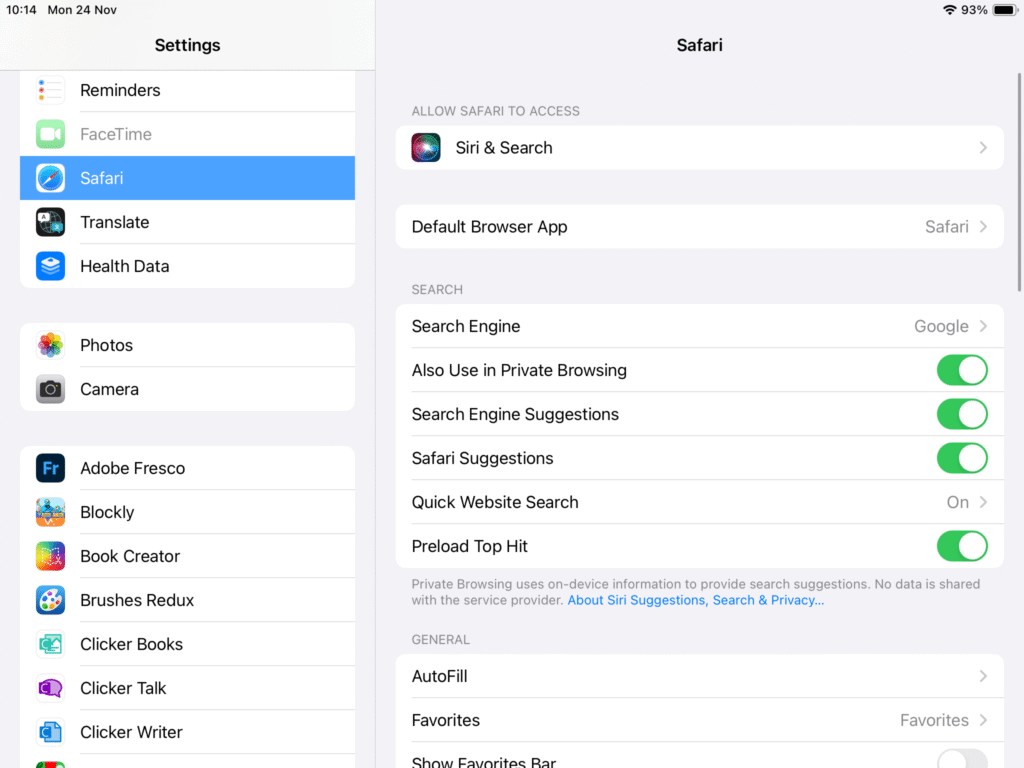Image resolution: width=1024 pixels, height=768 pixels.
Task: Tap the Camera icon in sidebar
Action: 51,389
